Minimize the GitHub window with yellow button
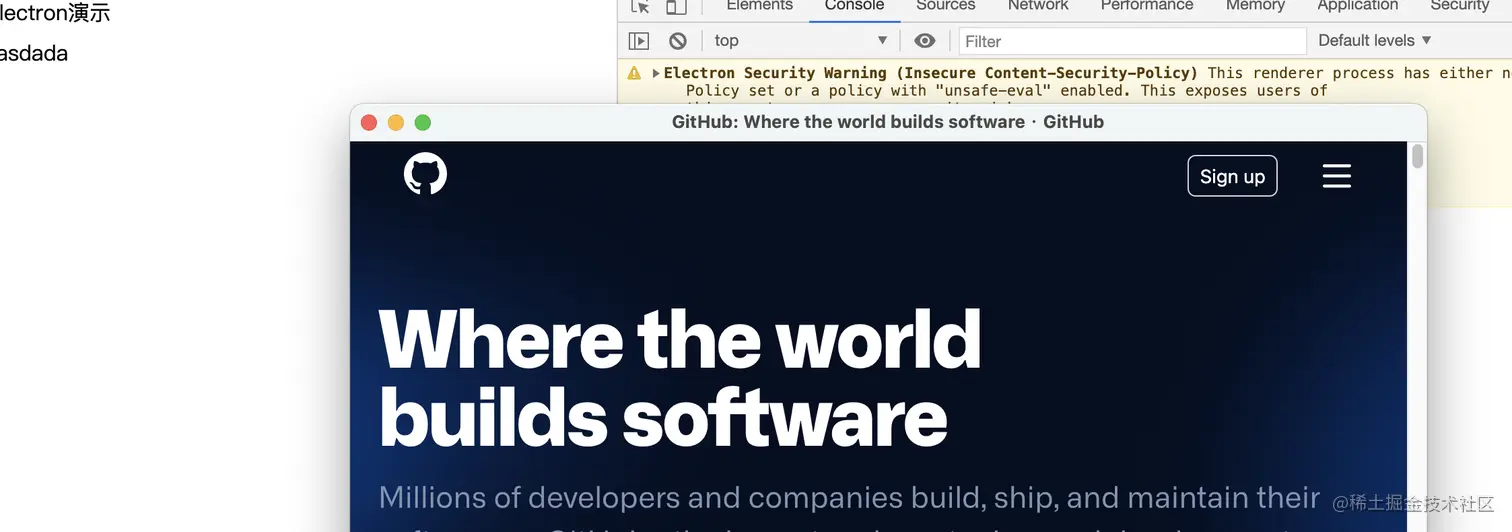 coord(395,122)
